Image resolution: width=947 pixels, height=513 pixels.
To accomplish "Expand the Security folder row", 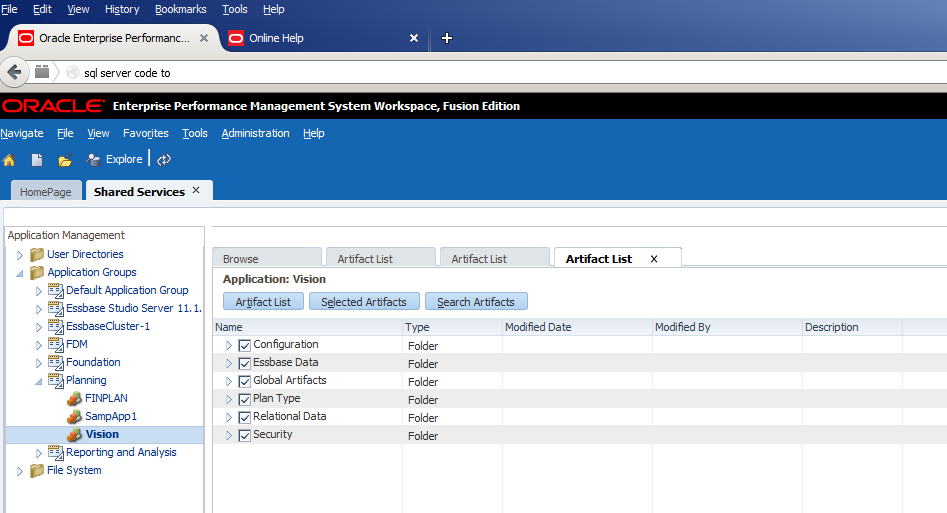I will 229,435.
